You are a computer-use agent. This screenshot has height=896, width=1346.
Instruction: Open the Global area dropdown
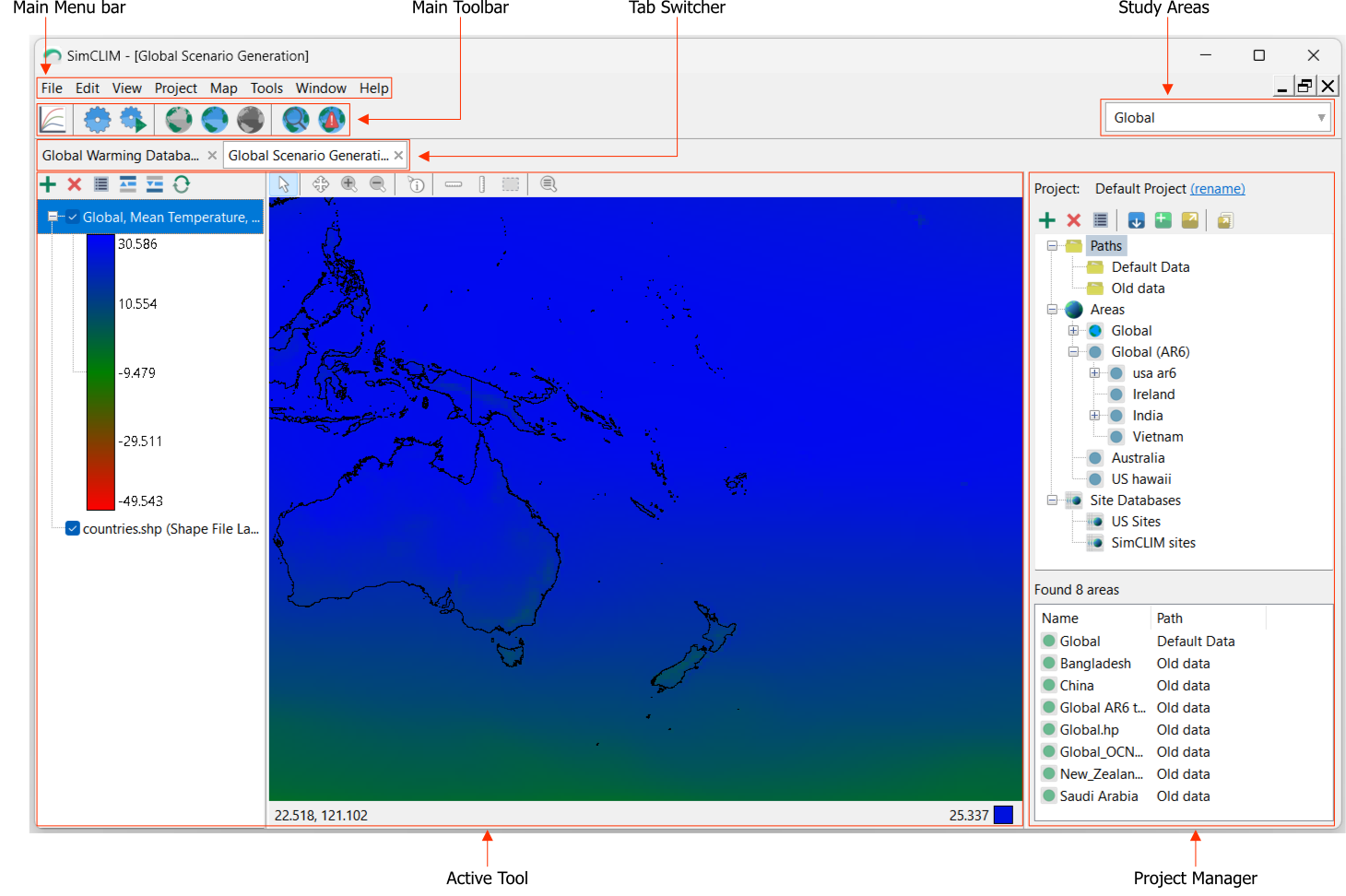tap(1217, 118)
